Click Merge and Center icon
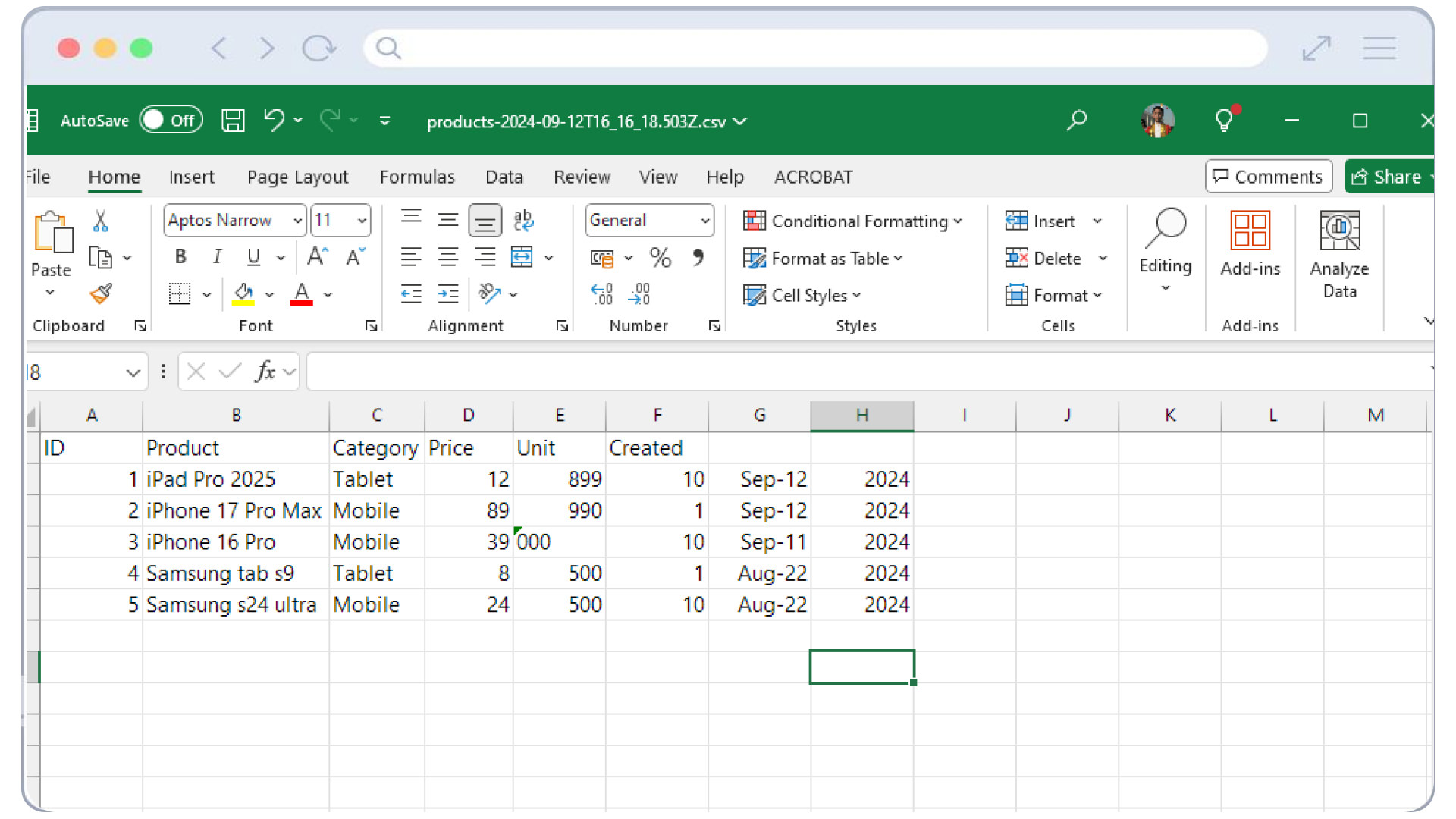This screenshot has width=1456, height=819. [x=522, y=257]
